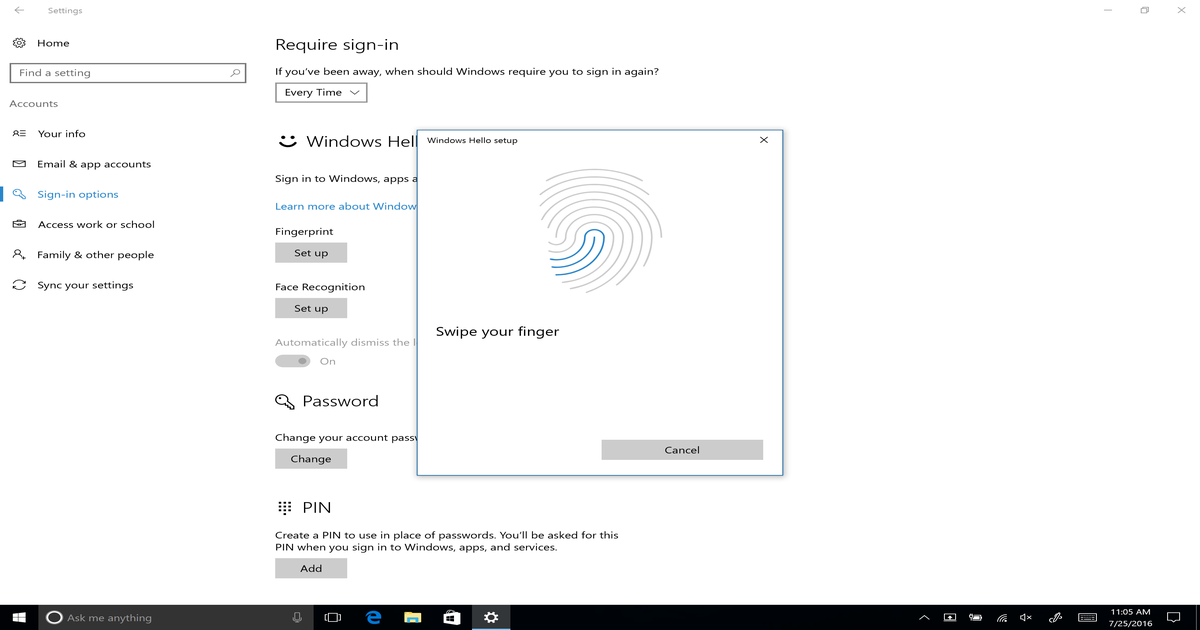This screenshot has width=1200, height=630.
Task: Launch Microsoft Edge from taskbar
Action: (374, 617)
